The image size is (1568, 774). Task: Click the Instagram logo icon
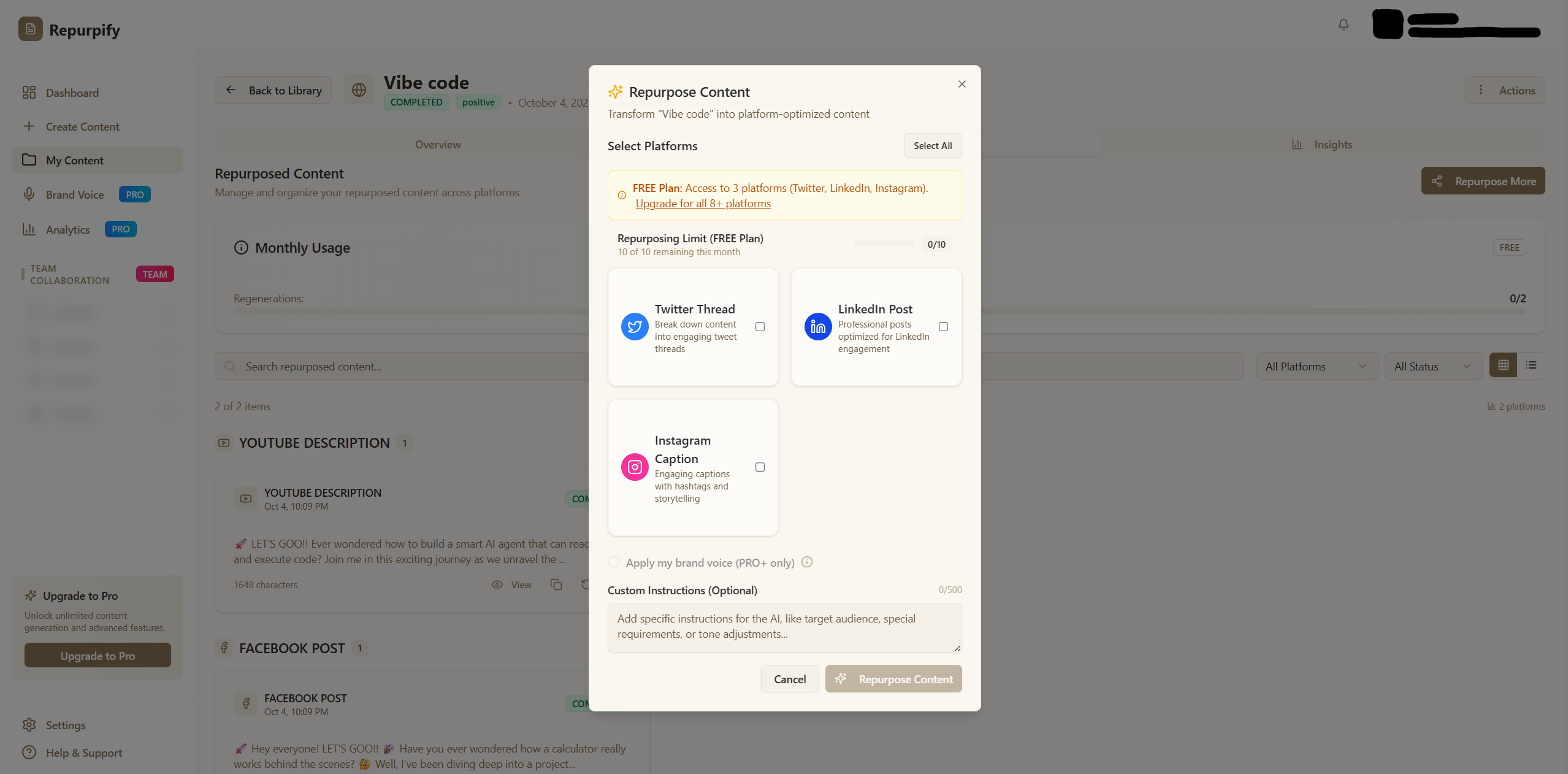635,467
